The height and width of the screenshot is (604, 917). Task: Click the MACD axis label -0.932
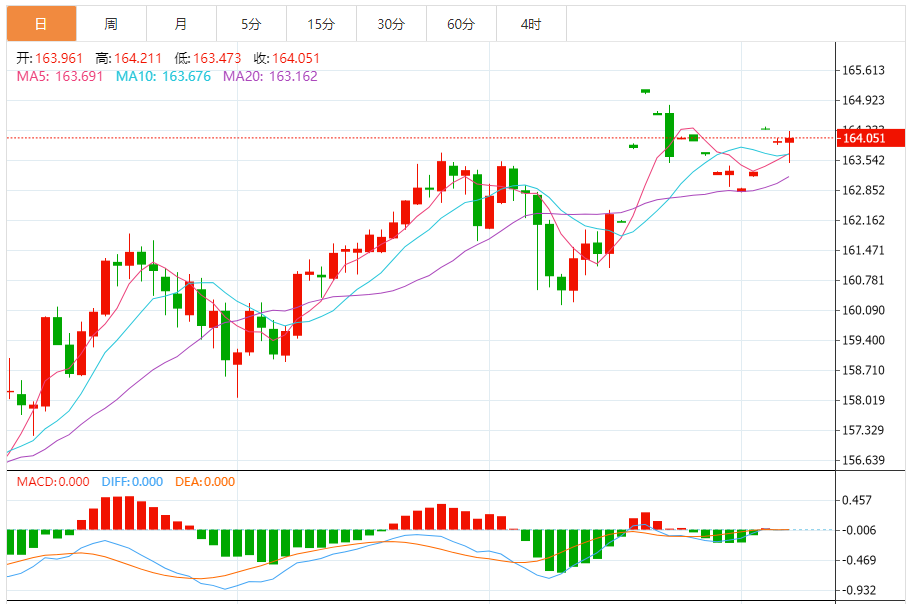click(x=859, y=591)
